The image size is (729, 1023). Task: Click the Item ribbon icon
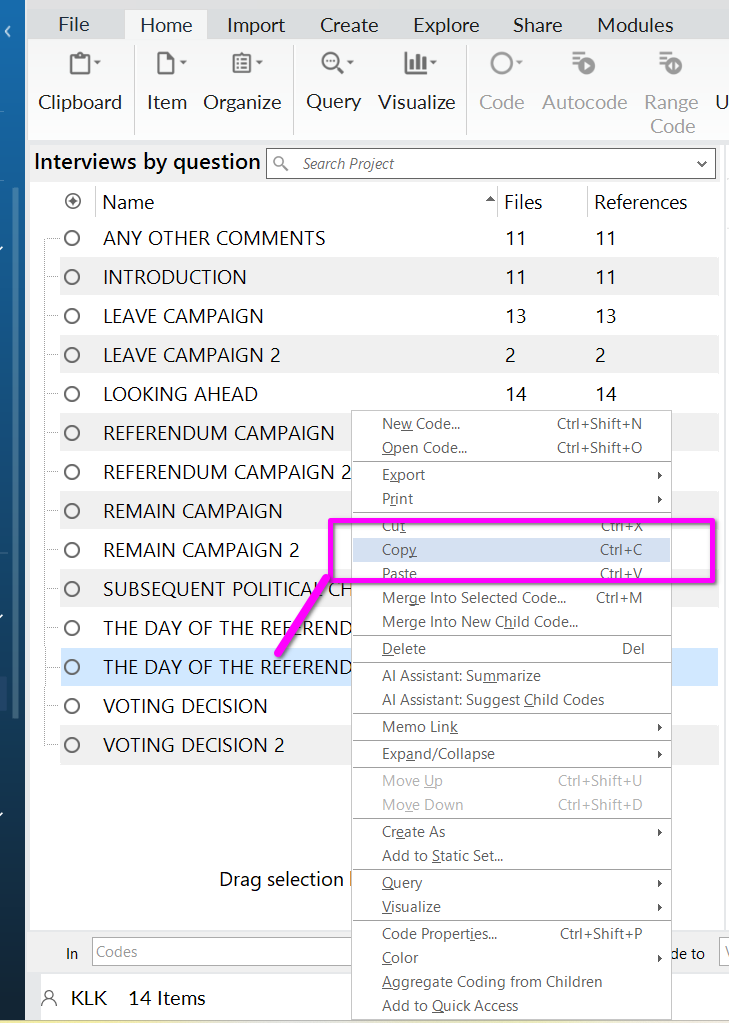pos(167,80)
